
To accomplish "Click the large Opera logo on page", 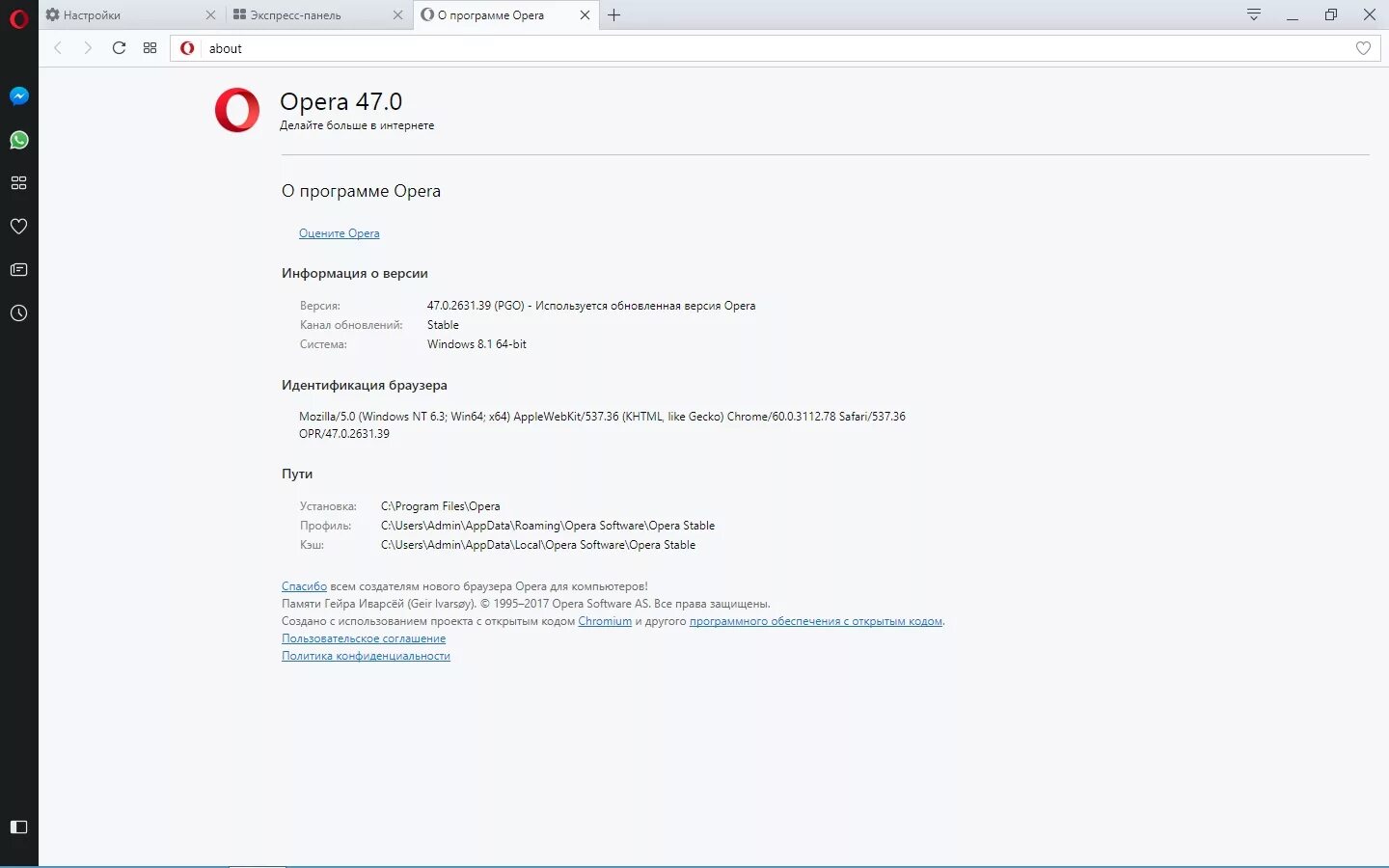I will pos(237,110).
